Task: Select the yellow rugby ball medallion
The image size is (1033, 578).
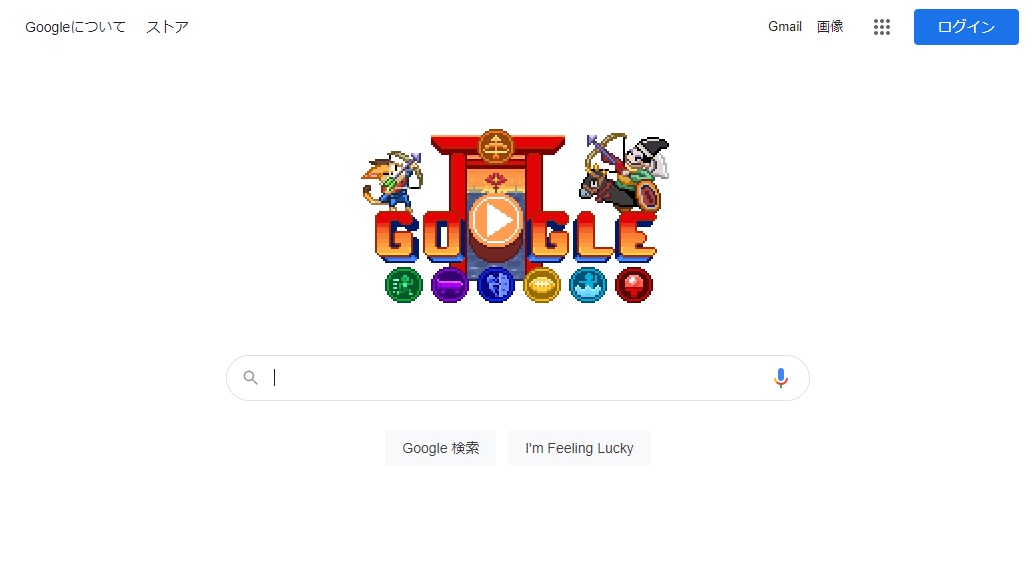Action: click(x=542, y=285)
